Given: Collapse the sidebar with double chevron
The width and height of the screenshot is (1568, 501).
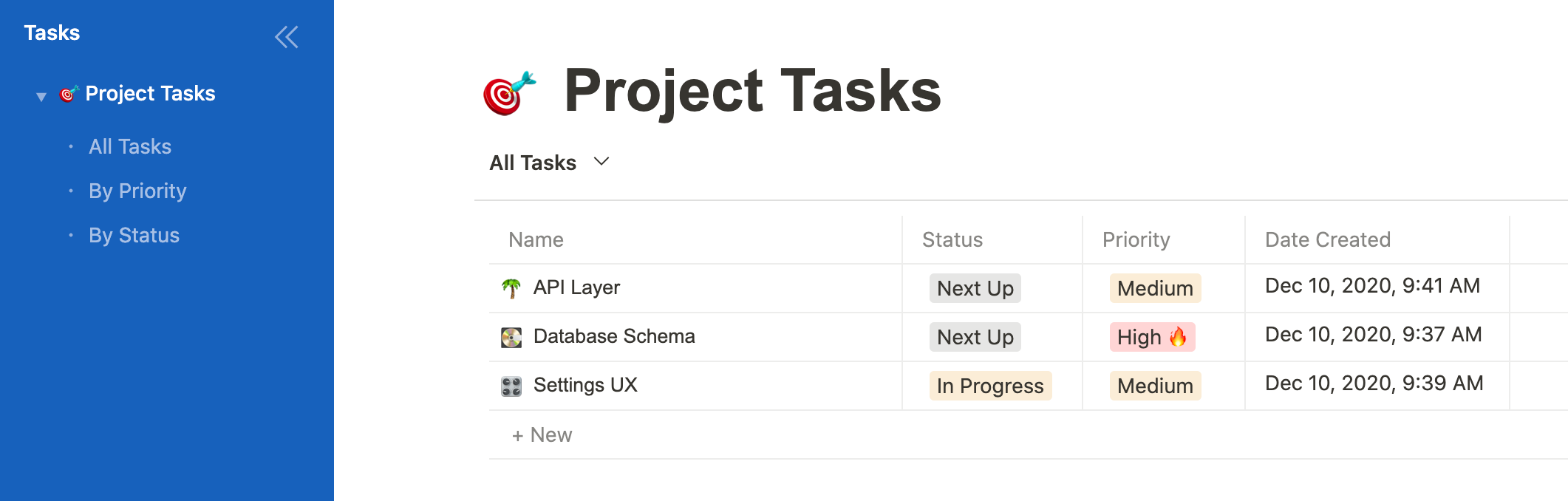Looking at the screenshot, I should tap(287, 37).
